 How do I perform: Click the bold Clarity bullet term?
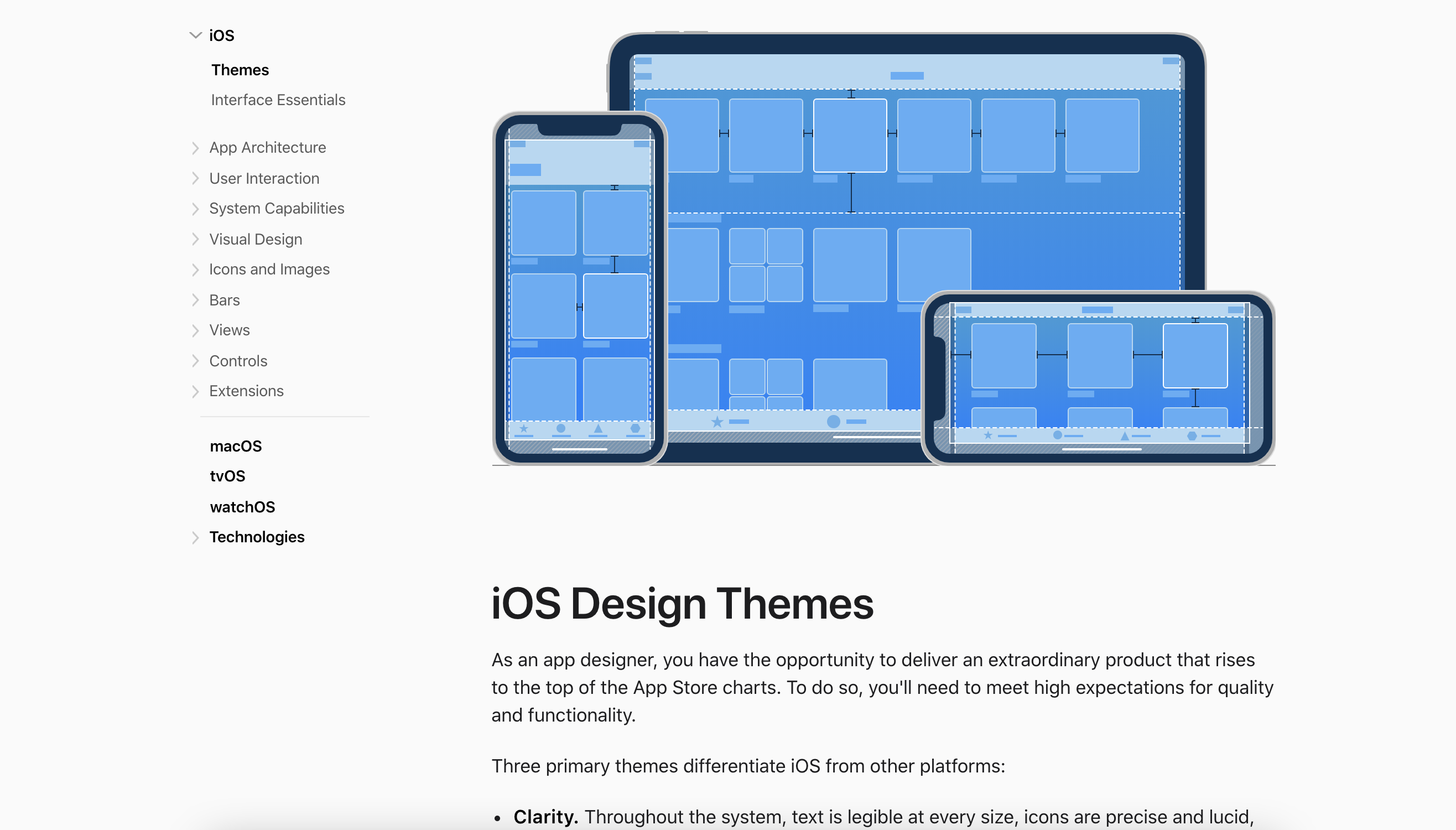[x=545, y=817]
